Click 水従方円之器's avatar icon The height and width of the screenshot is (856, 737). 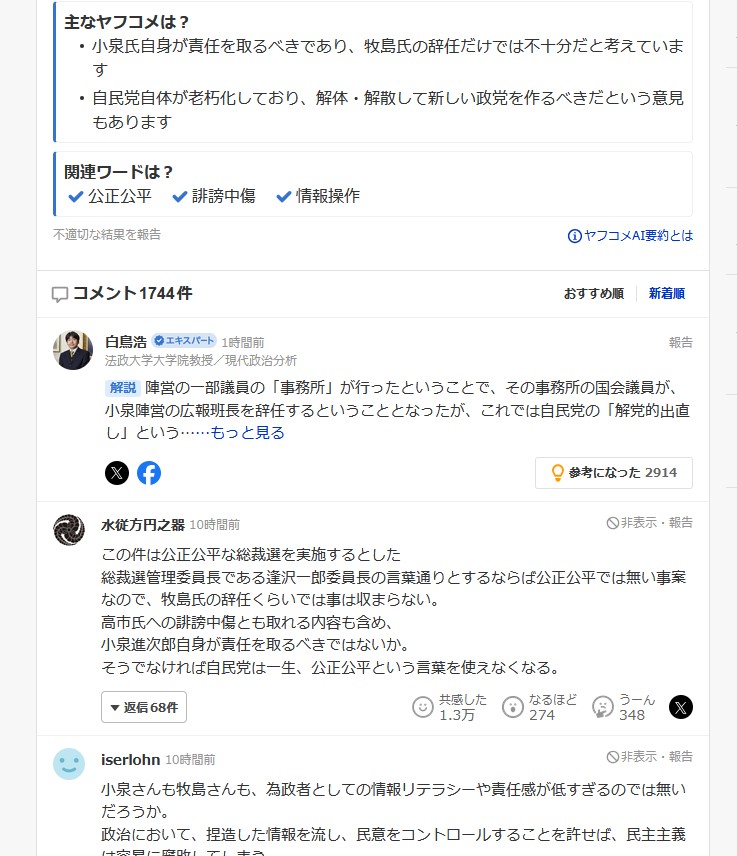coord(69,529)
